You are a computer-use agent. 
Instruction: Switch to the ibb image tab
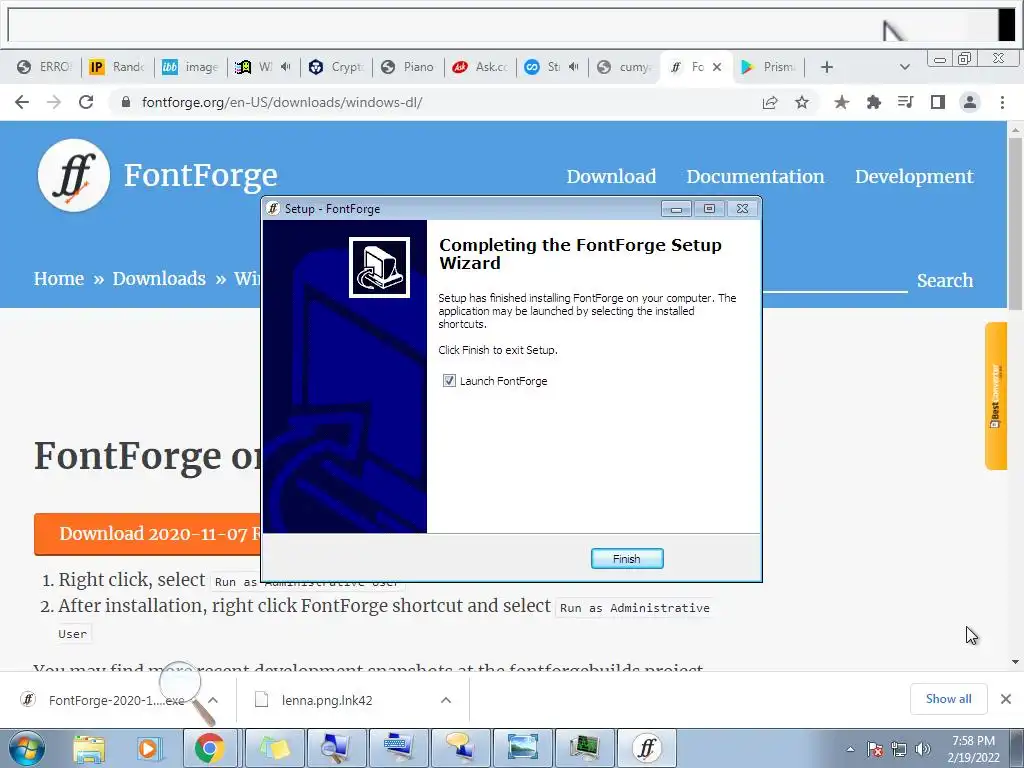pos(189,67)
